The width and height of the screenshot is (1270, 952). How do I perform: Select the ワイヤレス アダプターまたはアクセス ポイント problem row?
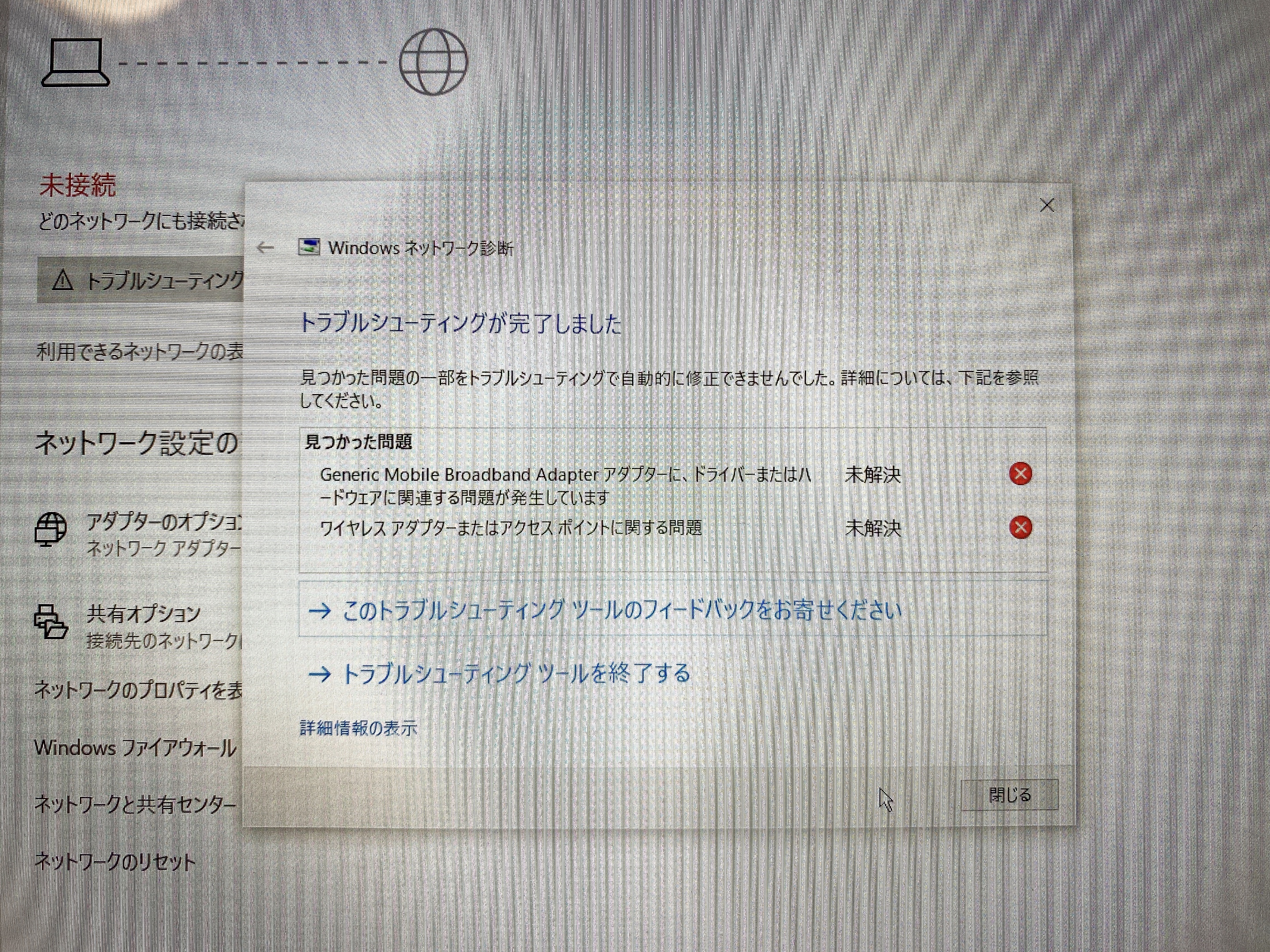(510, 528)
